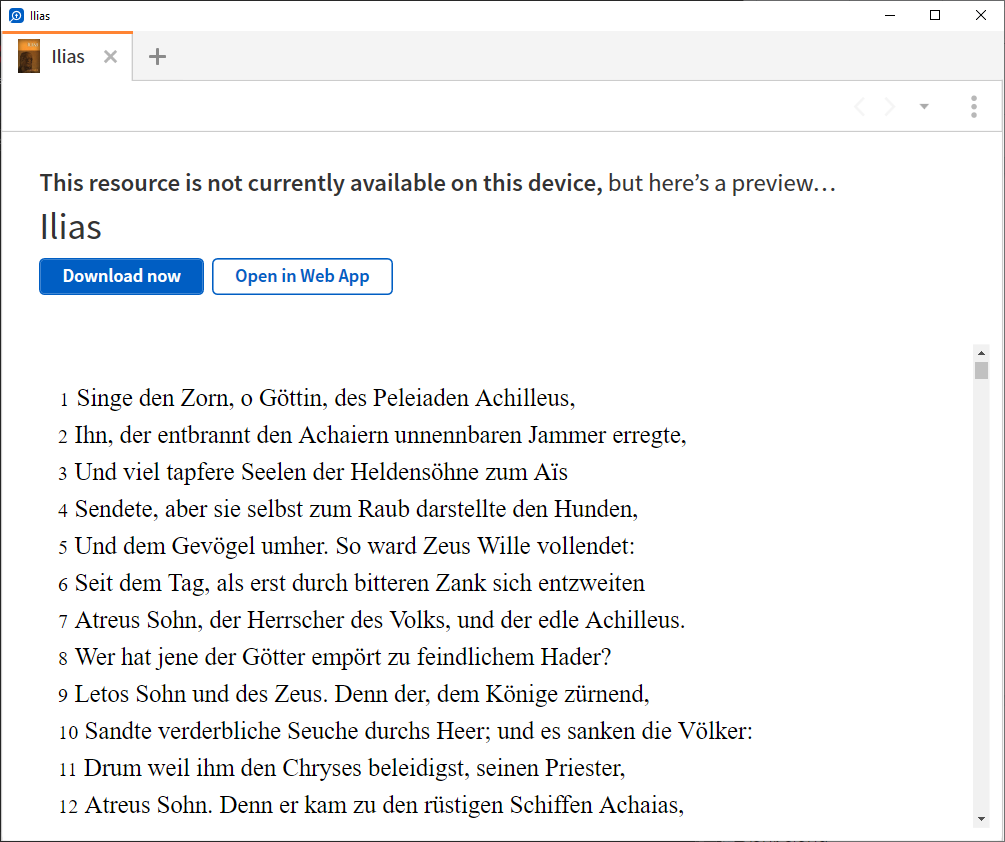Click verse 'Seit dem Tag, als erst'
Viewport: 1005px width, 842px height.
[x=360, y=583]
